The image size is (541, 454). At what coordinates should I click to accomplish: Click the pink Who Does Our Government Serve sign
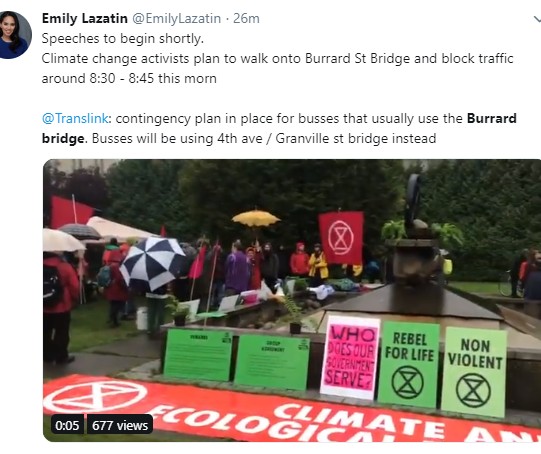pos(350,357)
